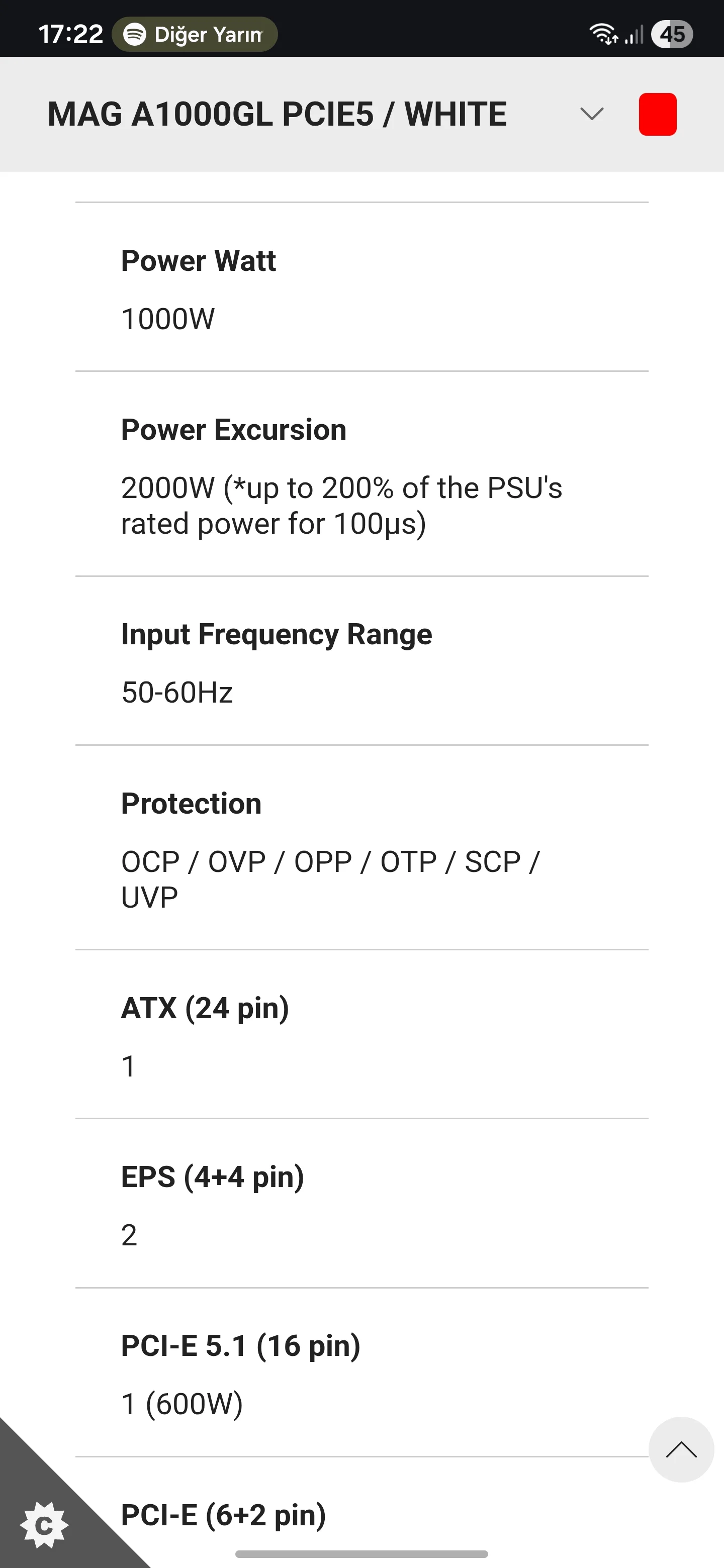Tap the Protection spec heading

[x=191, y=804]
